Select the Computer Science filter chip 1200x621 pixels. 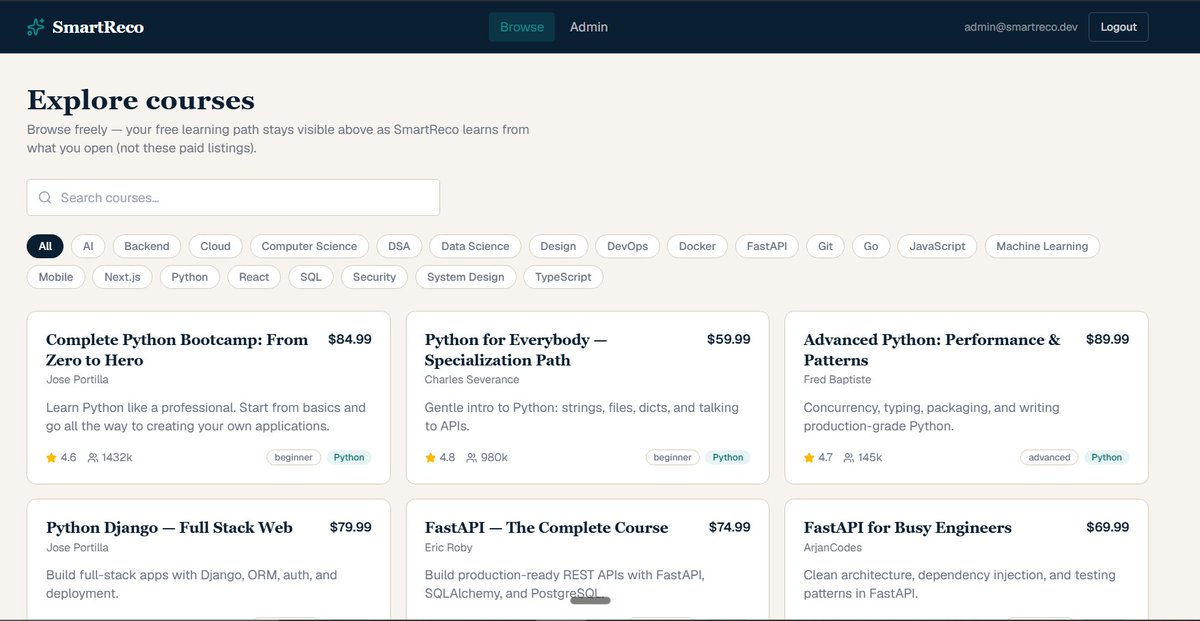pyautogui.click(x=309, y=246)
